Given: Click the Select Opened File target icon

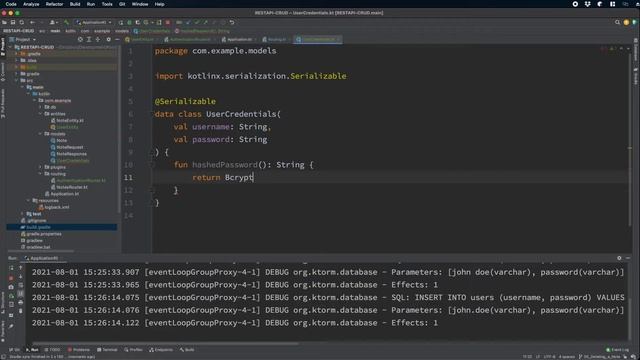Looking at the screenshot, I should click(80, 40).
